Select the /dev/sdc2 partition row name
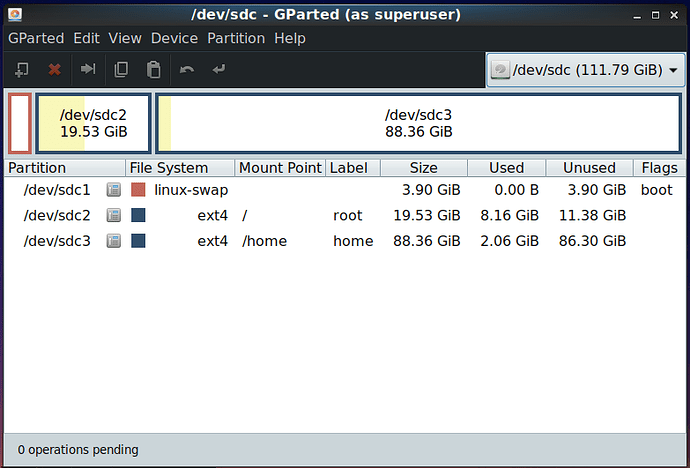Viewport: 690px width, 468px height. coord(57,216)
